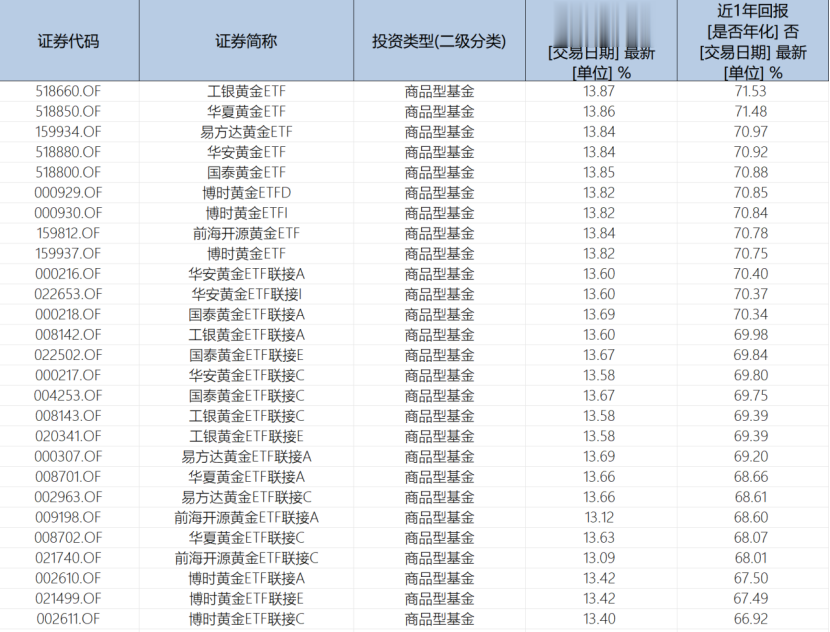Click fund code 000930.OF

point(68,213)
